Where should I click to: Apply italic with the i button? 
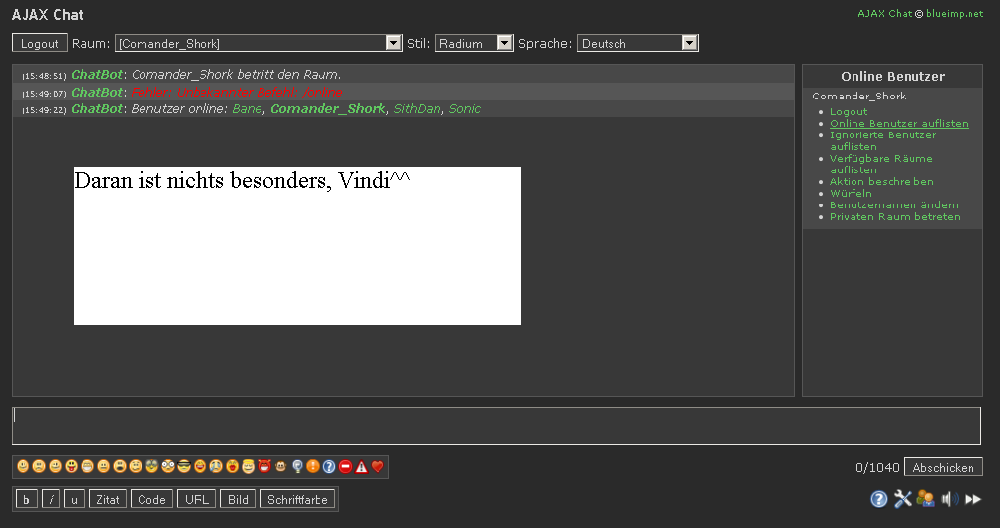coord(50,499)
